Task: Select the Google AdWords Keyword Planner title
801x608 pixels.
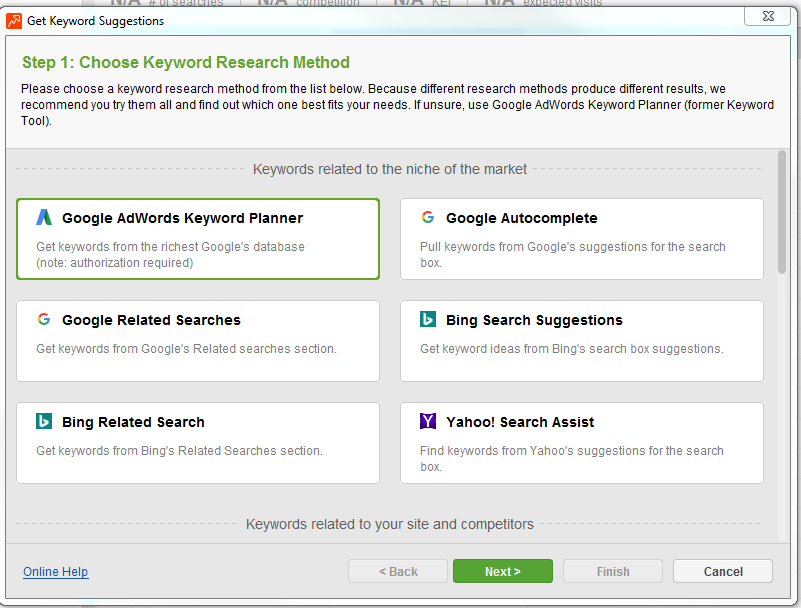Action: (182, 218)
